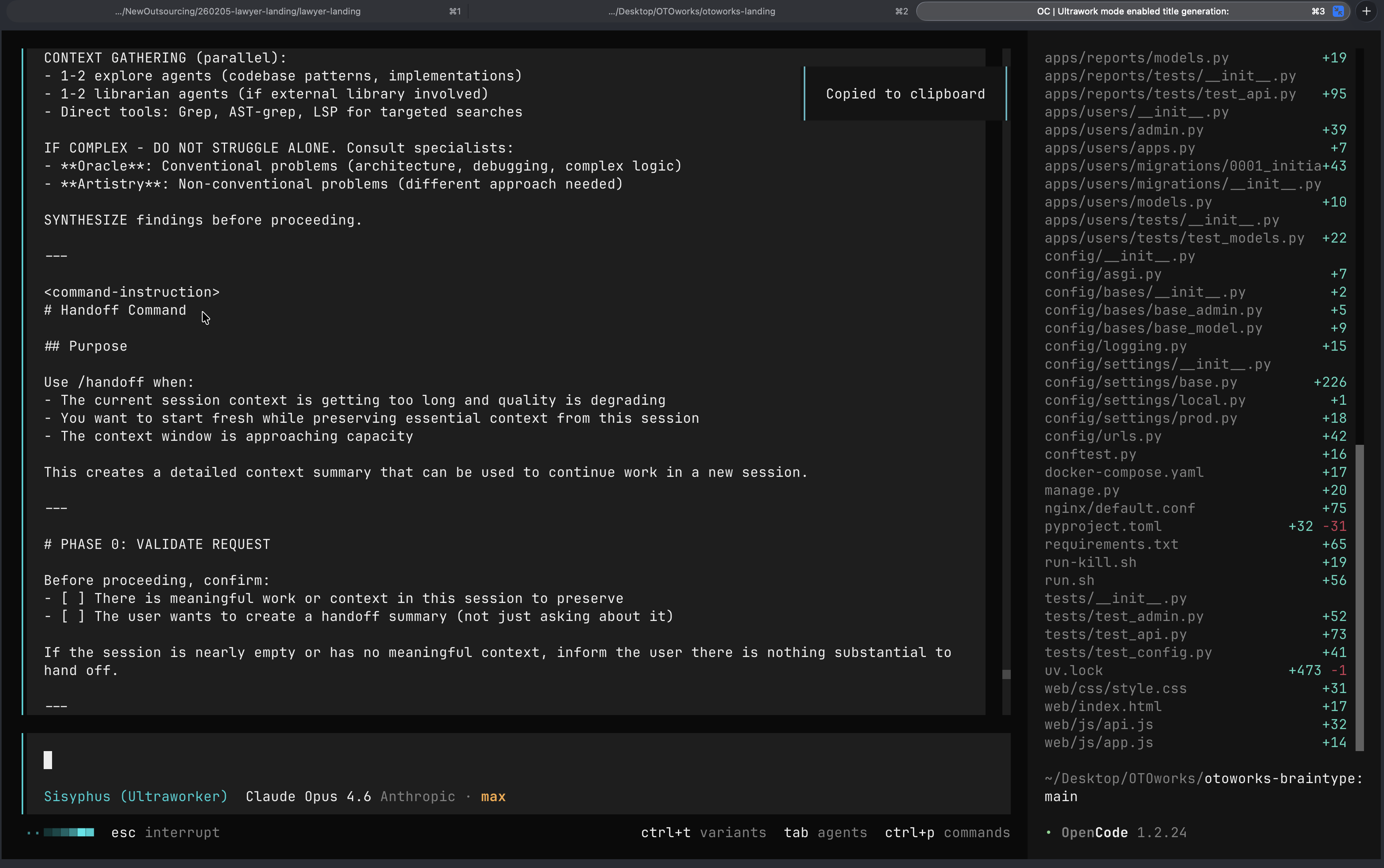Select config/settings/base.py in modified files
Image resolution: width=1384 pixels, height=868 pixels.
click(1140, 382)
